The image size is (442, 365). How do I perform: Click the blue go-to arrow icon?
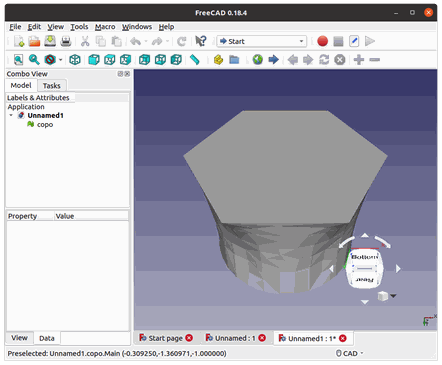point(273,60)
